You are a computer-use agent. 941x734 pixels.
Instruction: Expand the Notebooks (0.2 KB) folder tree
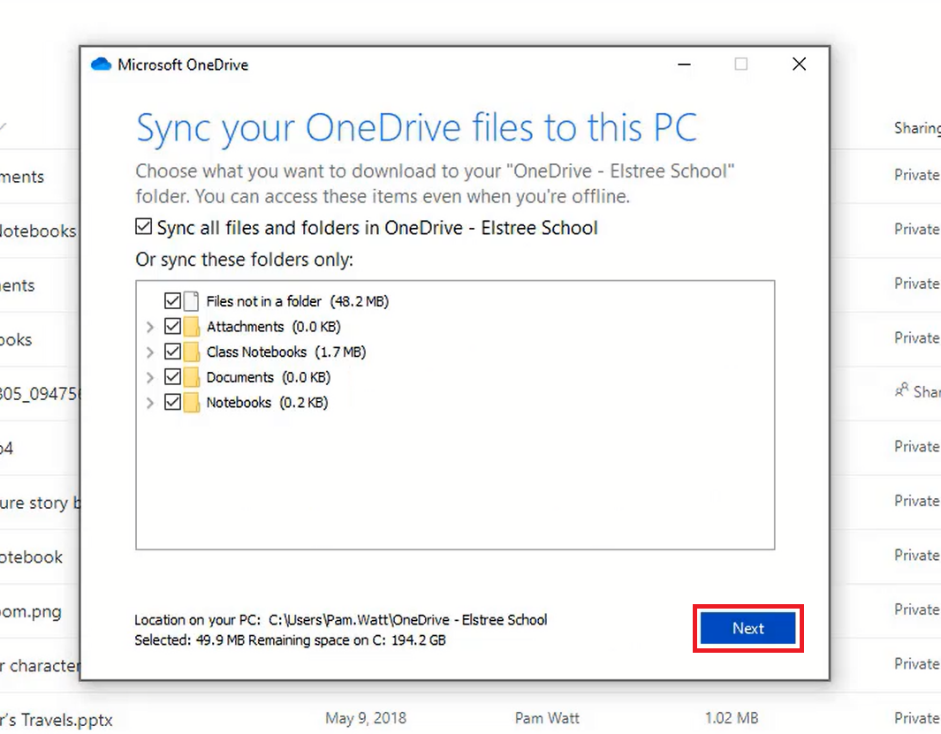coord(150,403)
